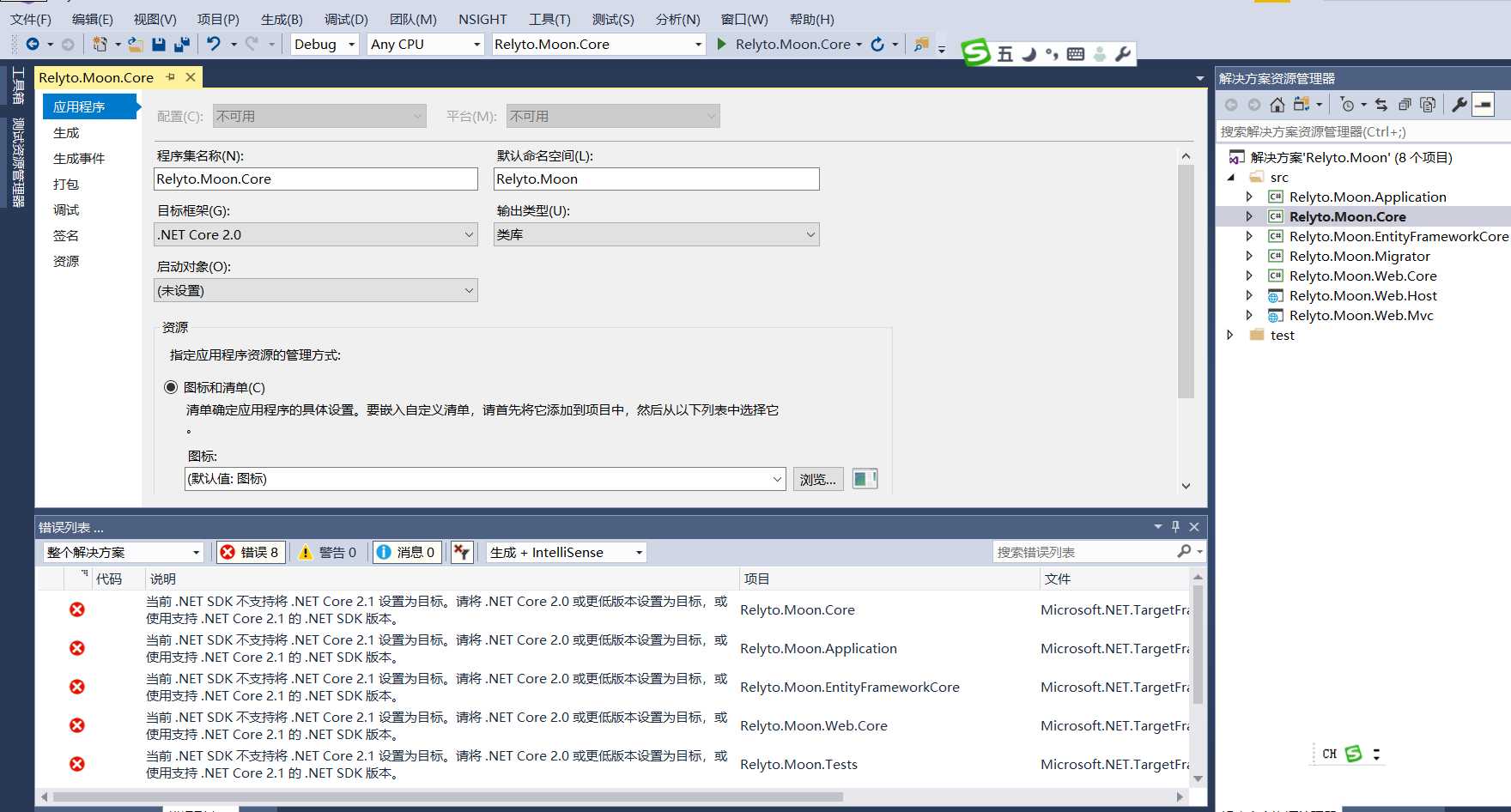Click the open file folder icon
Viewport: 1511px width, 812px height.
(136, 44)
